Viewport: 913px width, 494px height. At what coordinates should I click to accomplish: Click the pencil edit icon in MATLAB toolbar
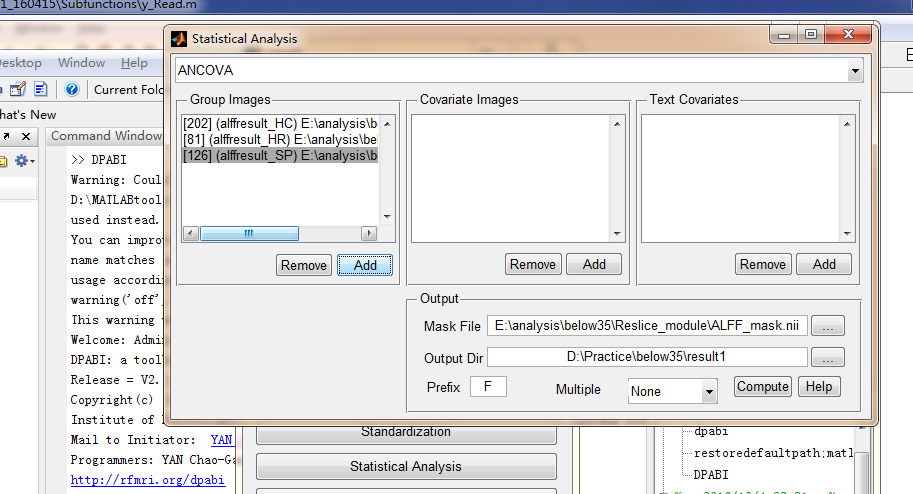[18, 89]
